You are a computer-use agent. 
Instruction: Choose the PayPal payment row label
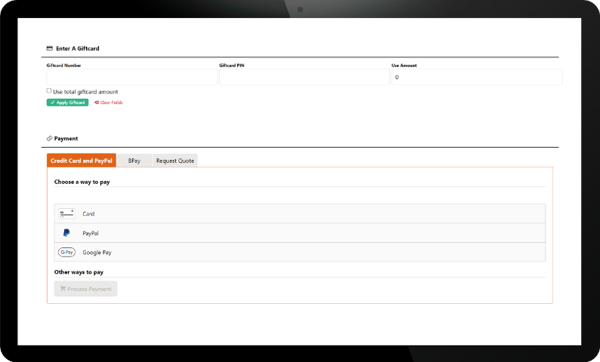point(90,233)
